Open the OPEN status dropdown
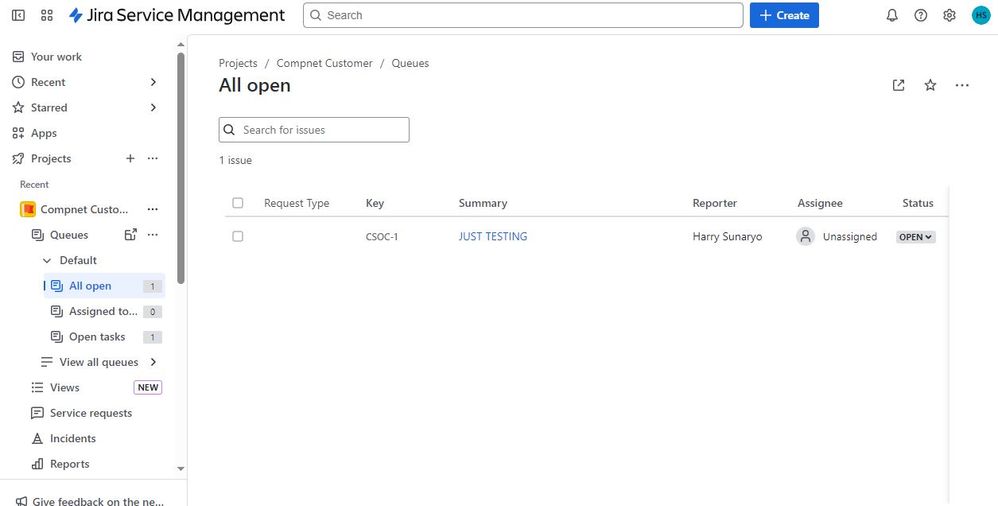Viewport: 998px width, 506px height. (x=916, y=237)
